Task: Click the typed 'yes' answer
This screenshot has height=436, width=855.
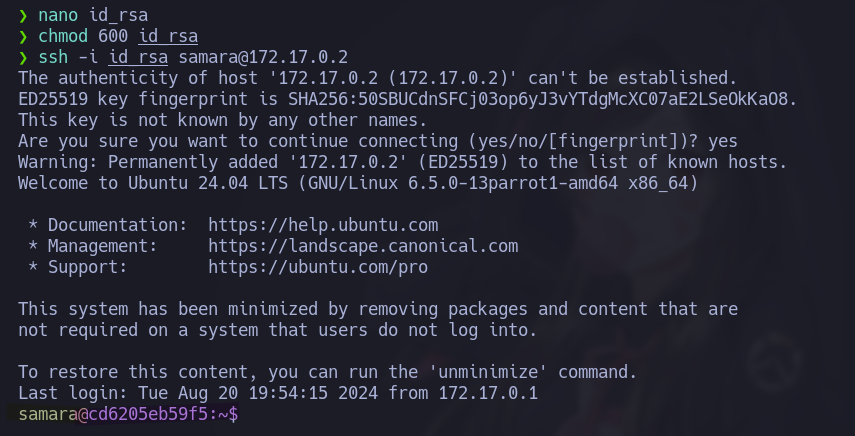Action: coord(723,141)
